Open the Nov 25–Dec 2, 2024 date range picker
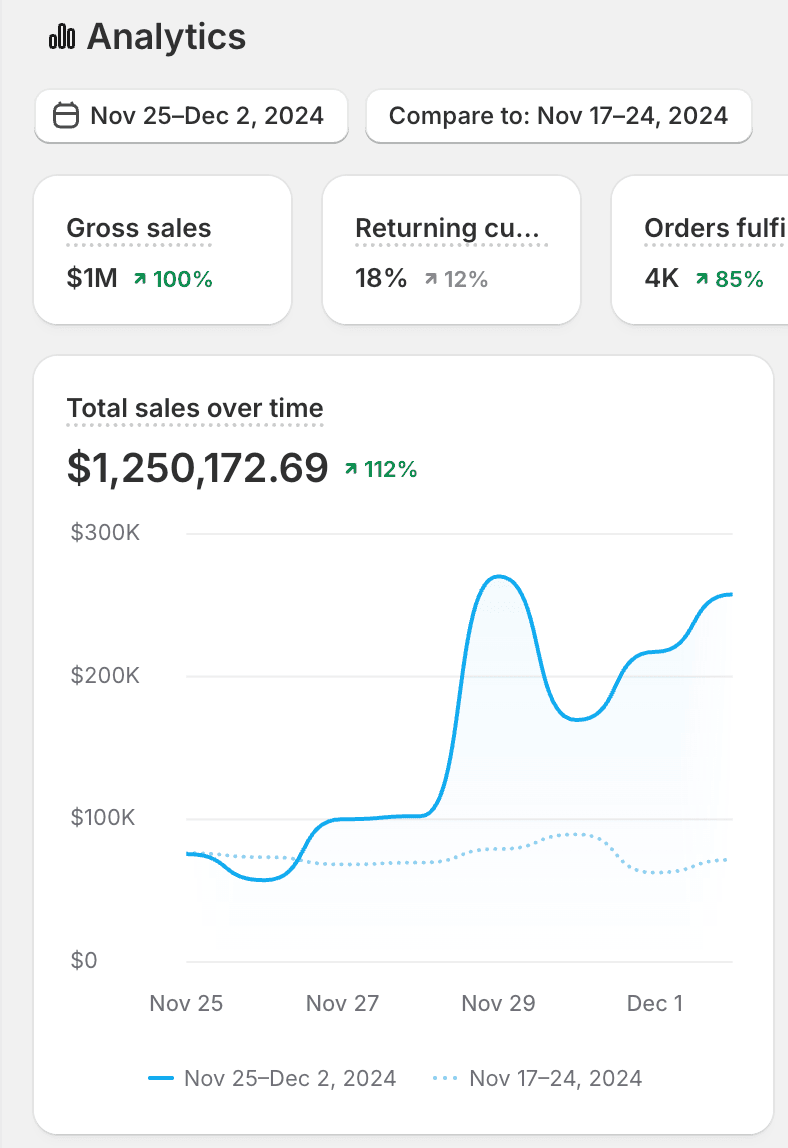This screenshot has width=788, height=1148. click(192, 116)
